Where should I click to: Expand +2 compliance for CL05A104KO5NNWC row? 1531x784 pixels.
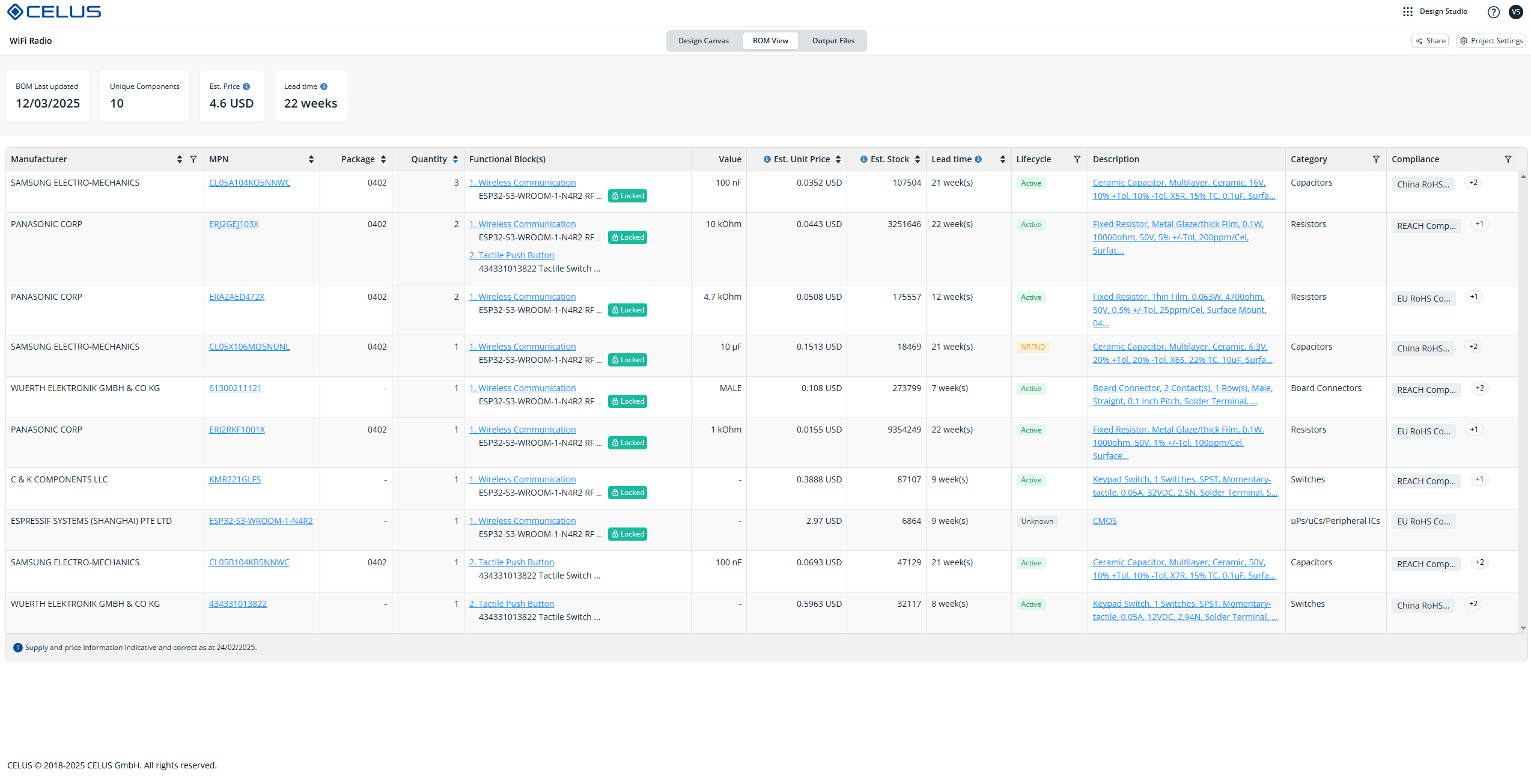point(1473,183)
